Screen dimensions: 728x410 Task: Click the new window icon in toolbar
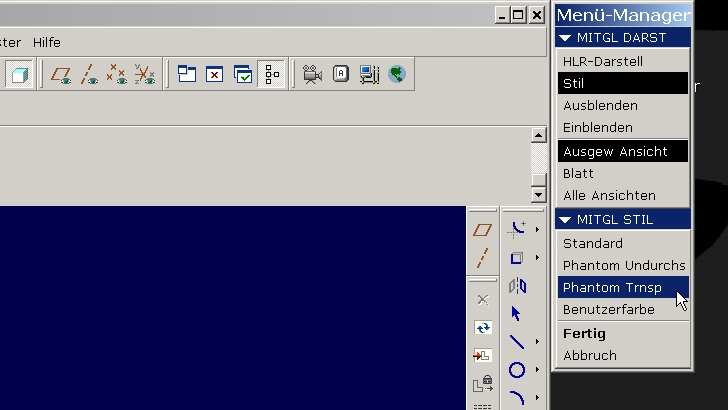(187, 74)
